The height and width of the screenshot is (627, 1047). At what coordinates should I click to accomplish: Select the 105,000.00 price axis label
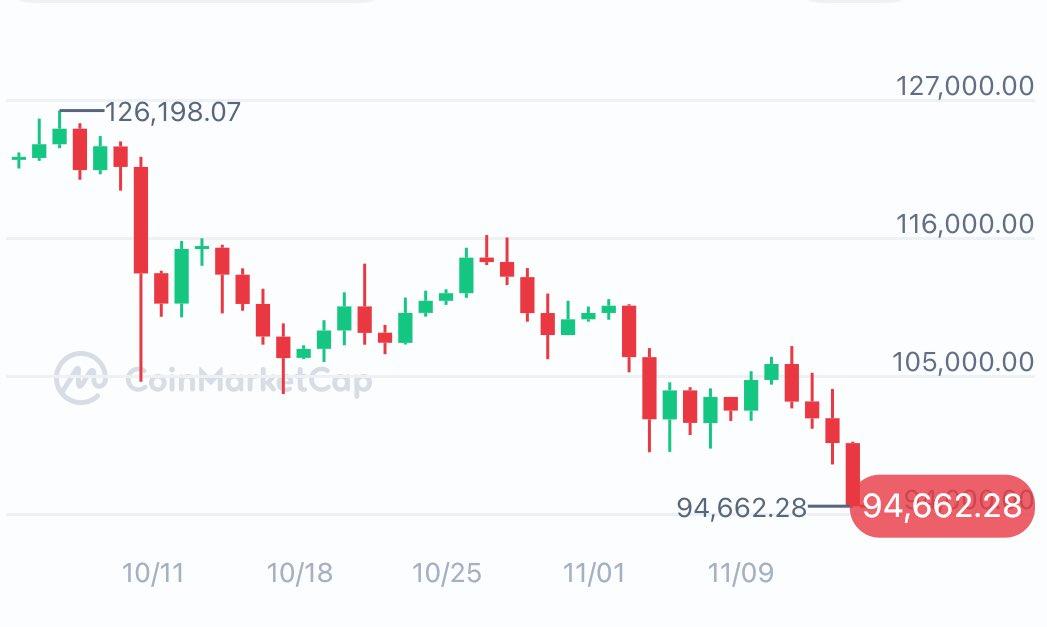click(964, 361)
